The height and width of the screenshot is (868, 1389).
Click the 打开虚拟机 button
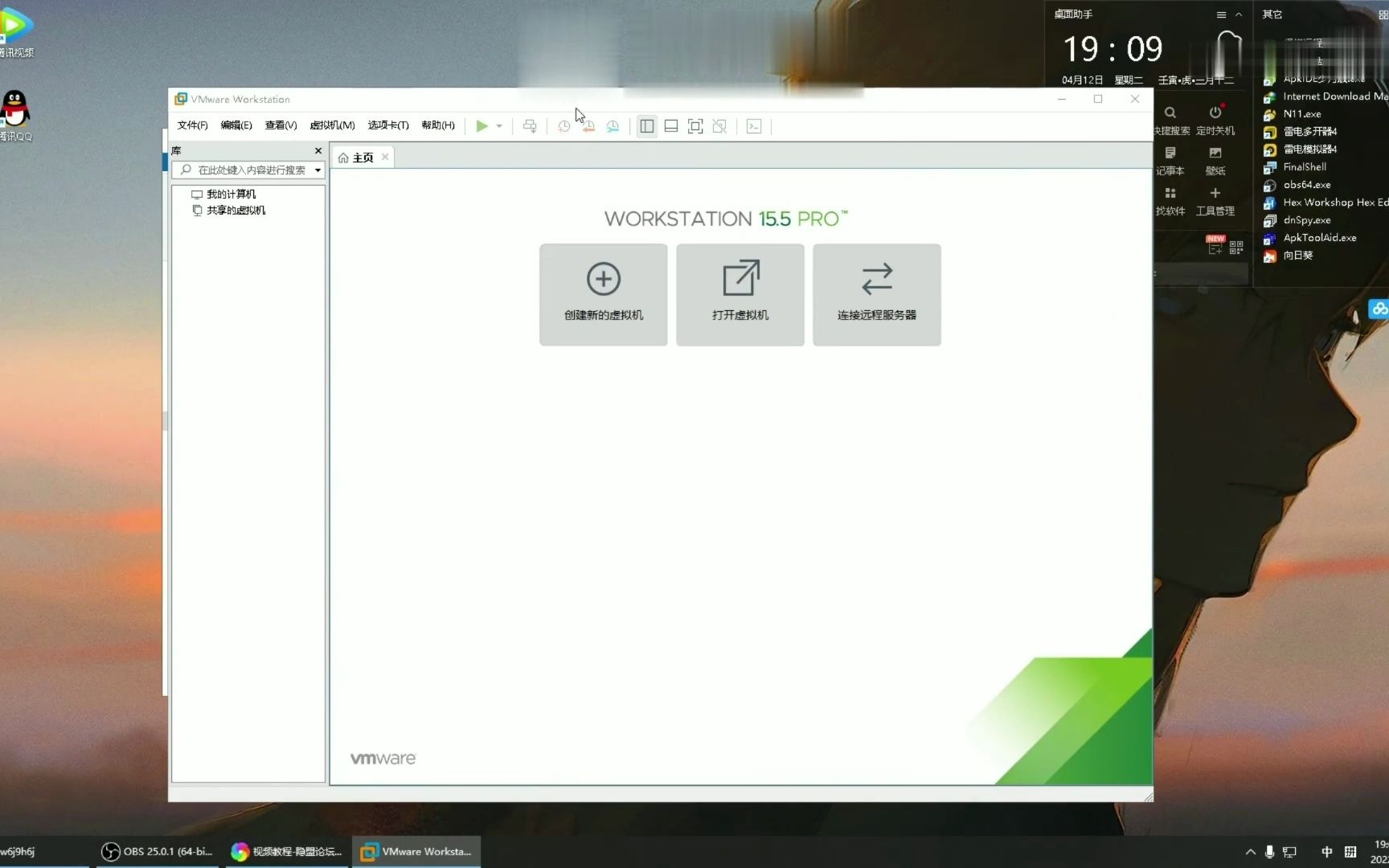click(740, 295)
